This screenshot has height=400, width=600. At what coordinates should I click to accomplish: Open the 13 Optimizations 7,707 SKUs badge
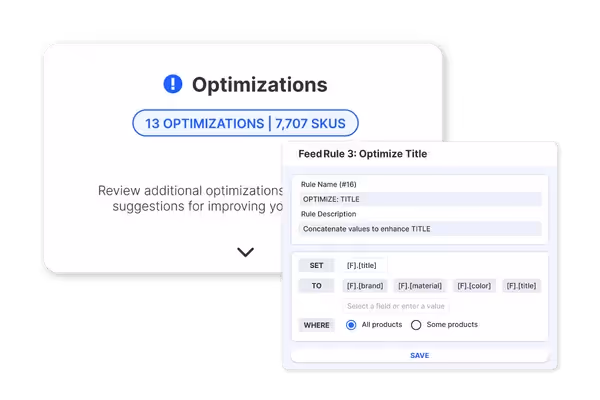coord(245,123)
